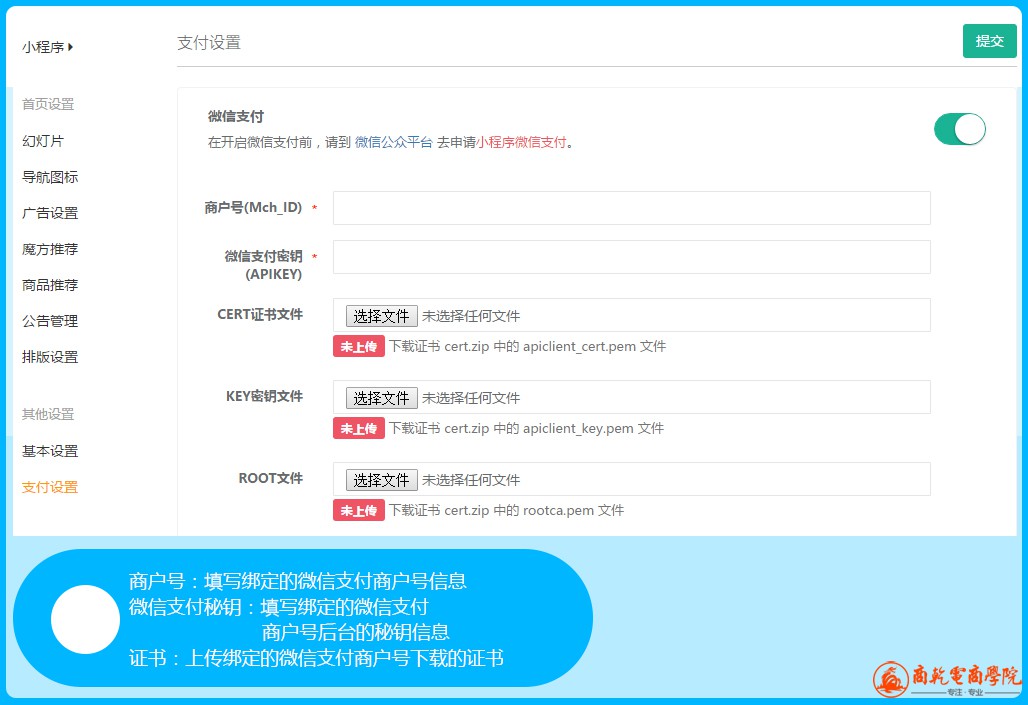Focus the 商户号(Mch_ID) input field
Screen dimensions: 1028x705
click(631, 208)
